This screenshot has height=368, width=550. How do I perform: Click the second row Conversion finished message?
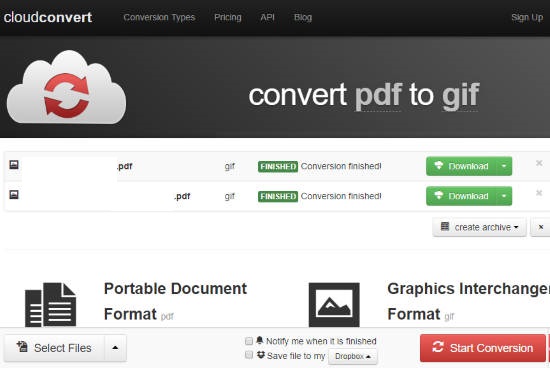[x=341, y=196]
